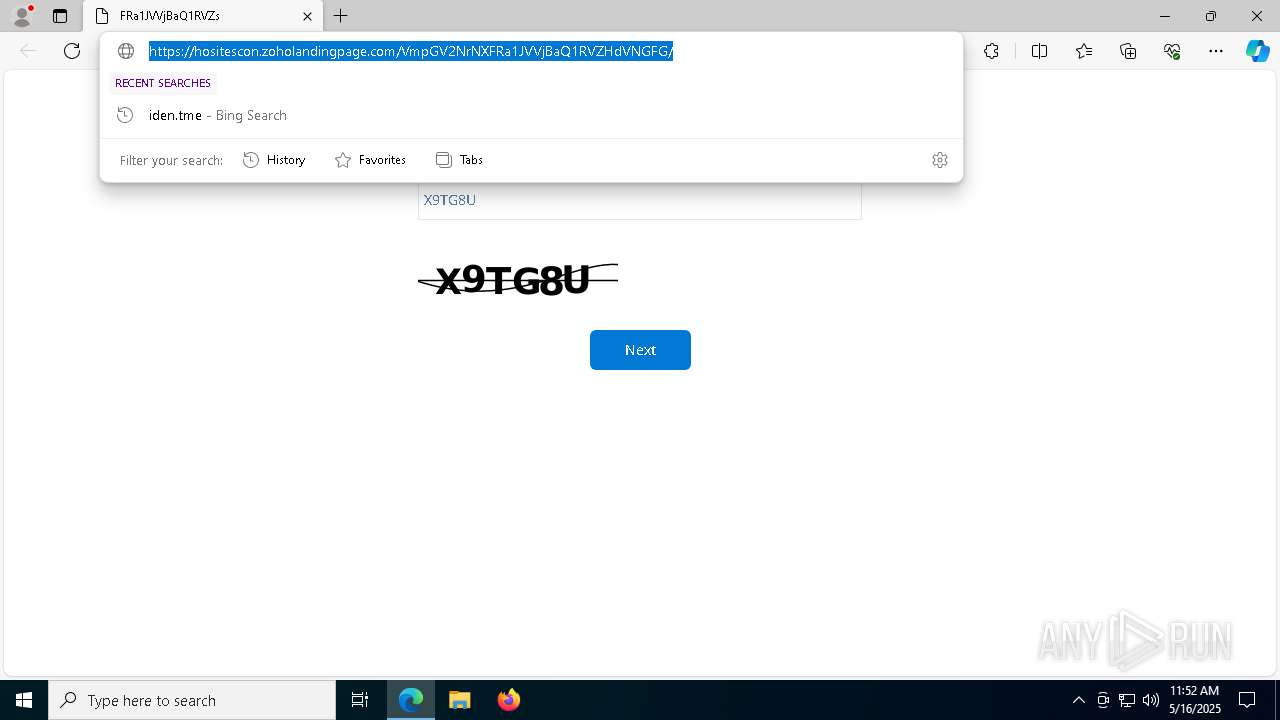Viewport: 1280px width, 720px height.
Task: Click the blue Next button
Action: [640, 350]
